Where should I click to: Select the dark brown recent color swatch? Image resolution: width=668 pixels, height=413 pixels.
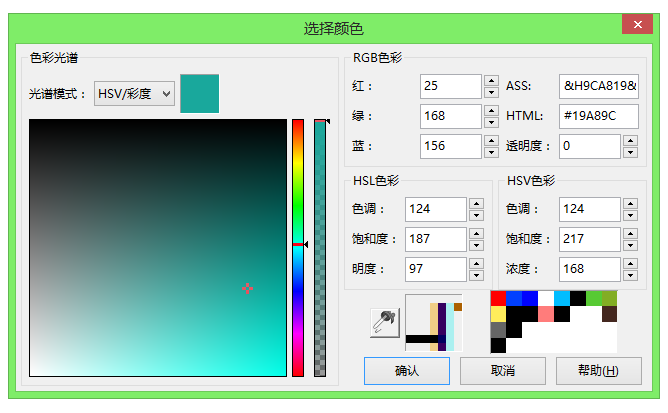coord(610,314)
